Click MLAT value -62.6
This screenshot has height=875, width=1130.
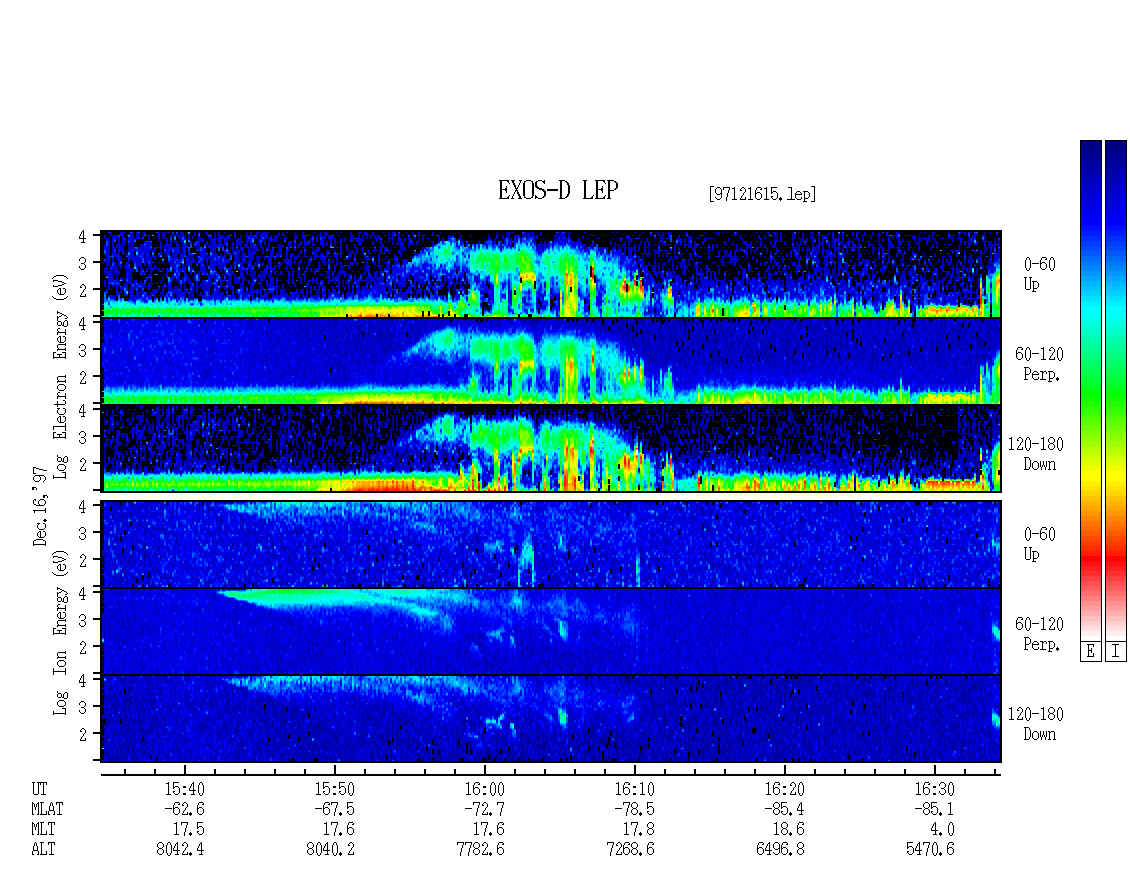coord(184,809)
